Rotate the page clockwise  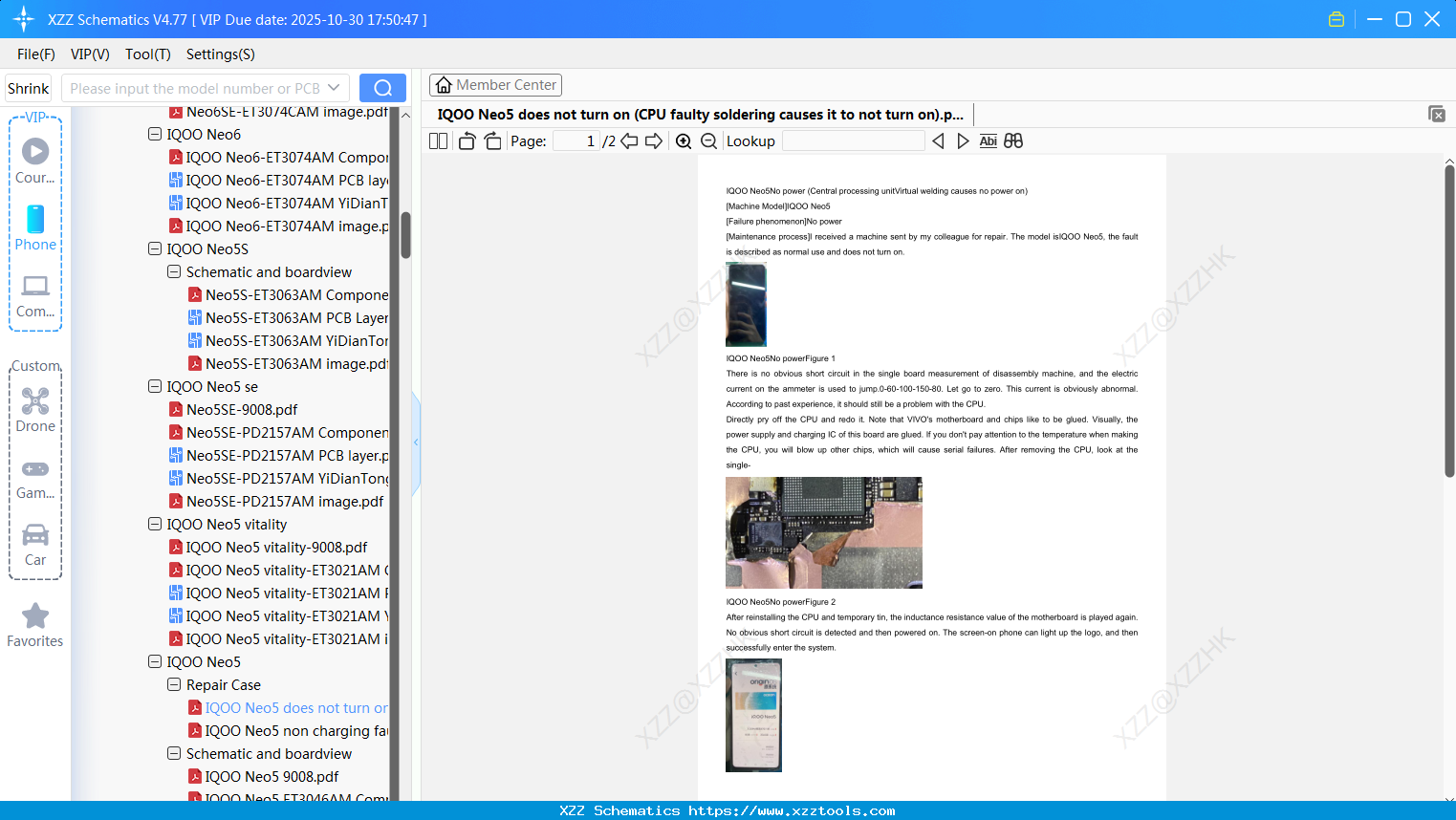[x=492, y=141]
